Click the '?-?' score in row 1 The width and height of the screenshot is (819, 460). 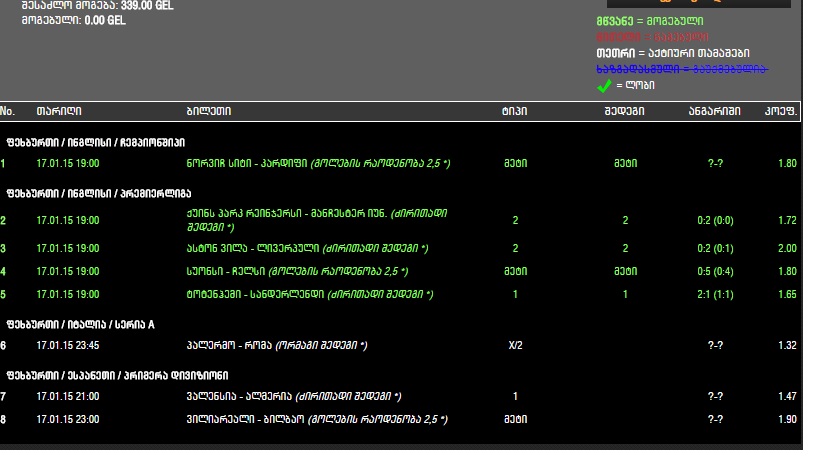click(715, 163)
